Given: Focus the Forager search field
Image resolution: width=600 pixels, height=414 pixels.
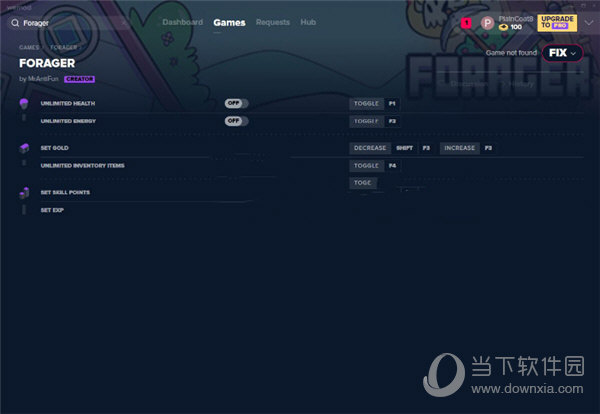Looking at the screenshot, I should (69, 23).
